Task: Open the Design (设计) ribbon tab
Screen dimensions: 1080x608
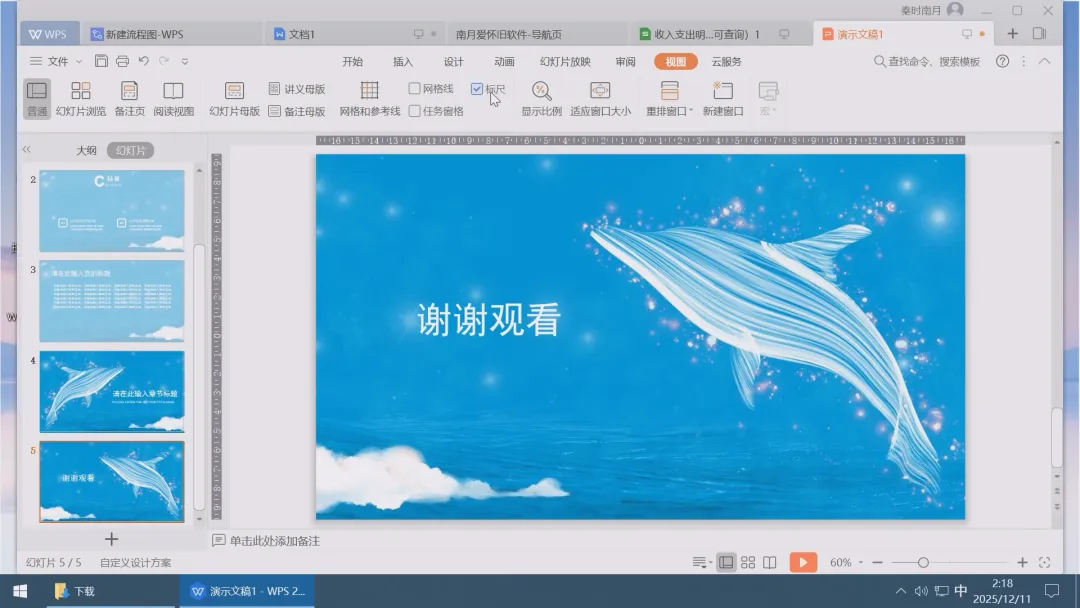Action: 453,61
